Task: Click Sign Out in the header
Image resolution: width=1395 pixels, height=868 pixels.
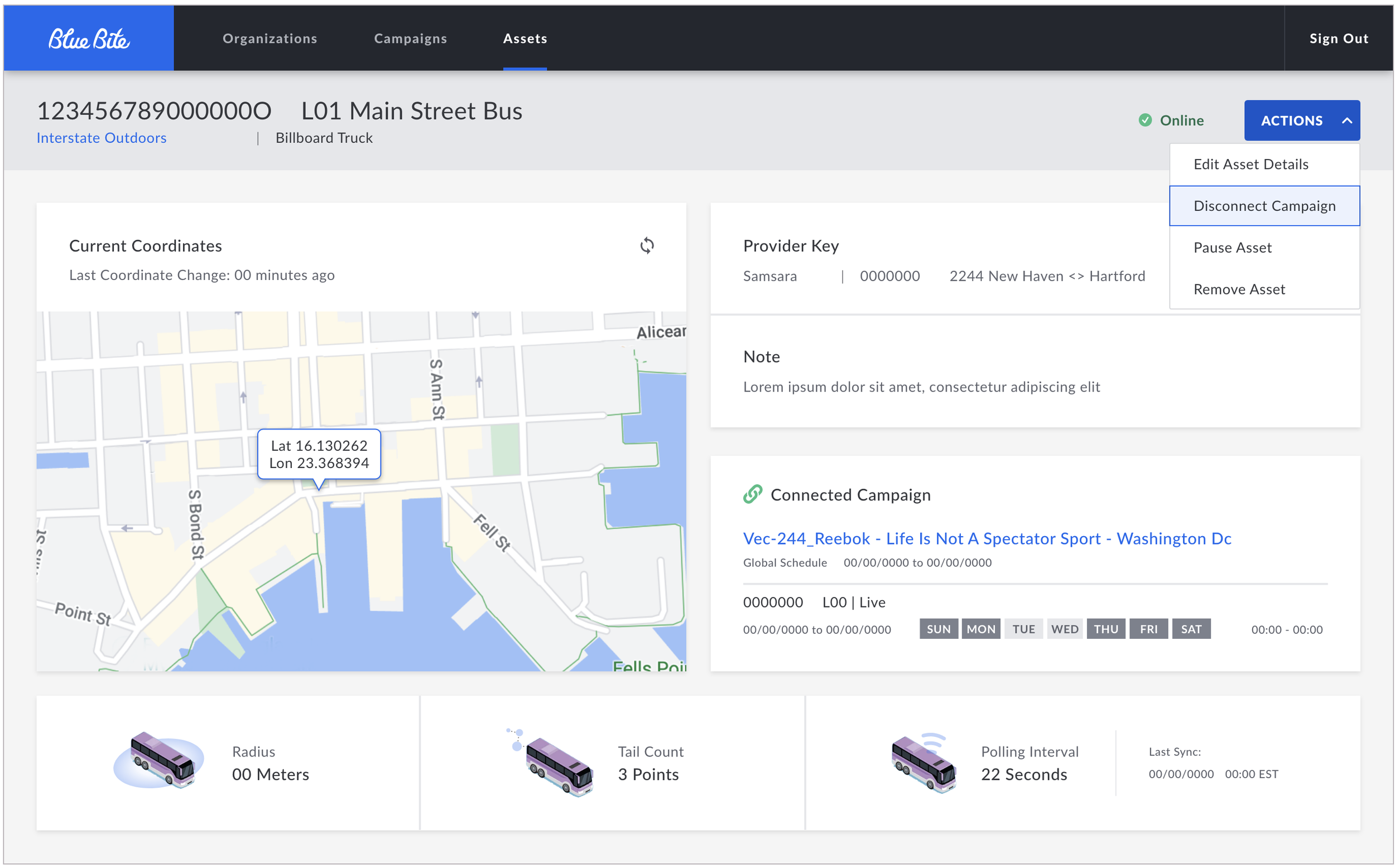Action: [x=1338, y=38]
